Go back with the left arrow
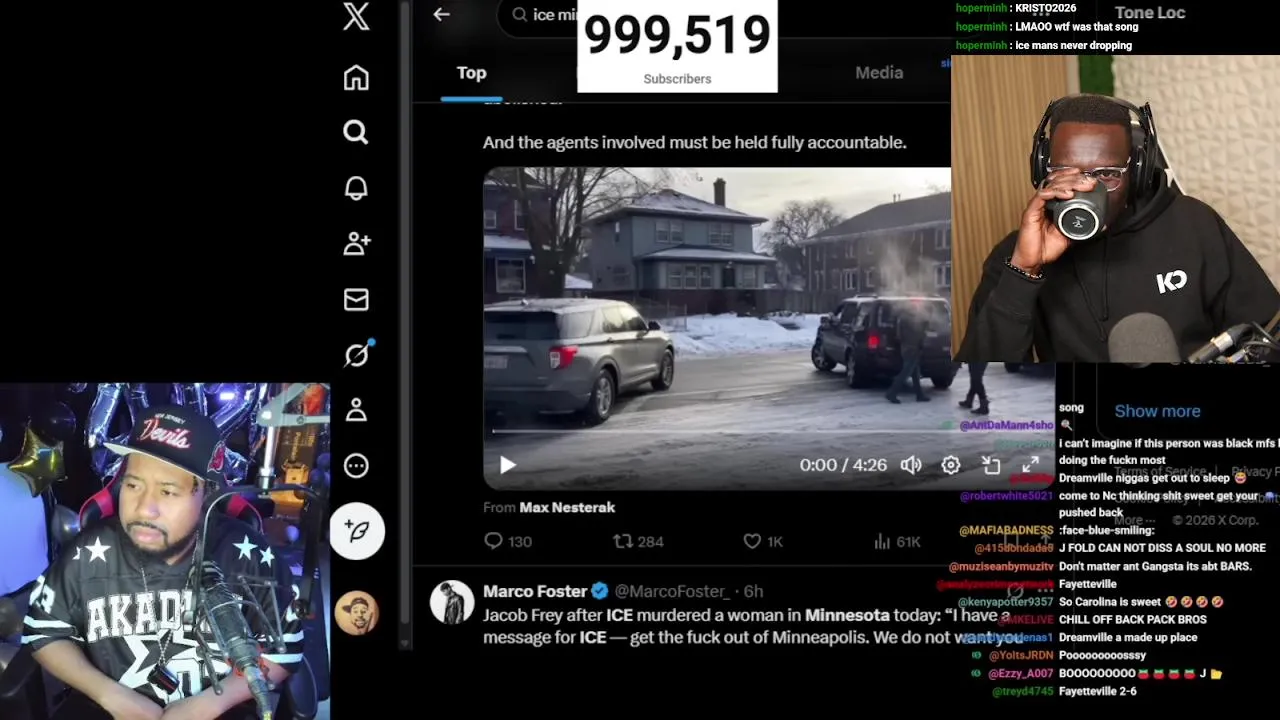 tap(441, 14)
